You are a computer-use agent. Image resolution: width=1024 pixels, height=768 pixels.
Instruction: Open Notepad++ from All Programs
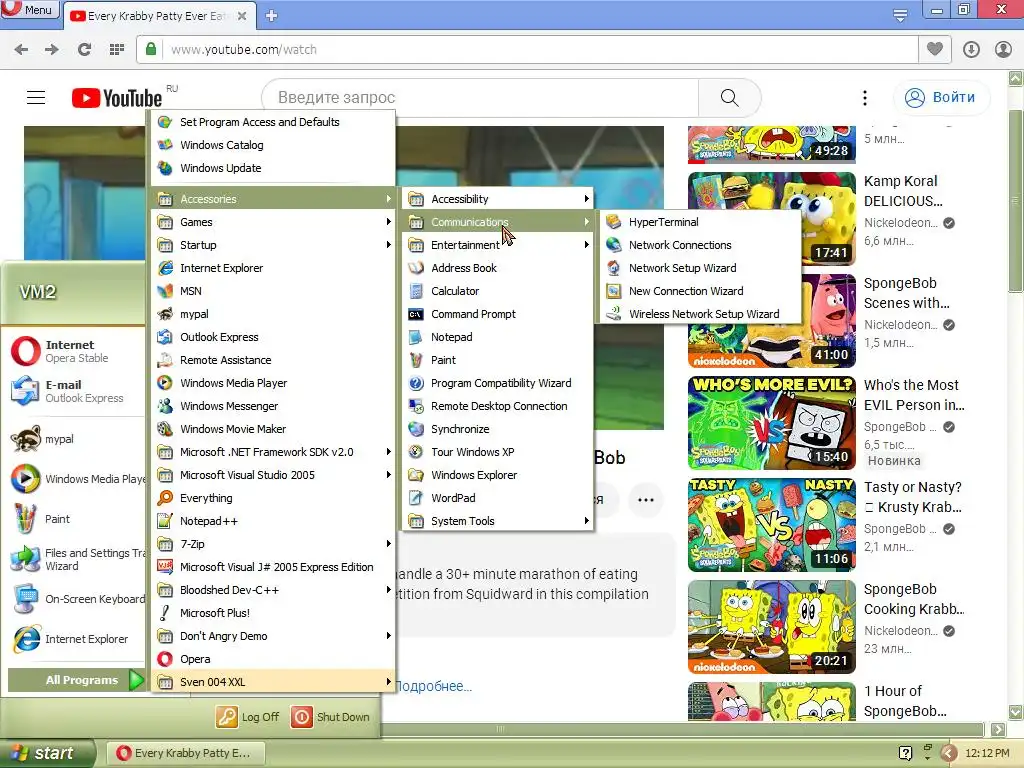click(x=273, y=520)
